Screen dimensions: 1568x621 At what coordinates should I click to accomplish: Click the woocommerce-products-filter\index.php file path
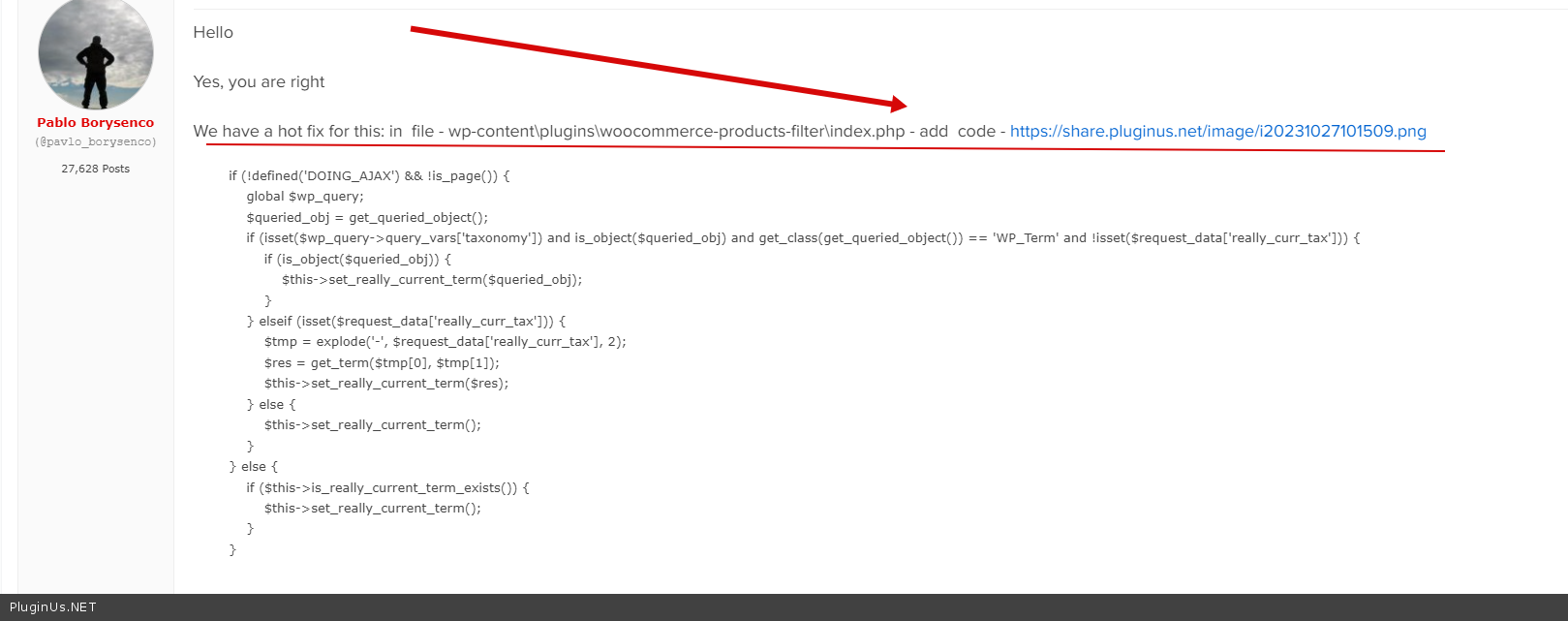point(676,132)
